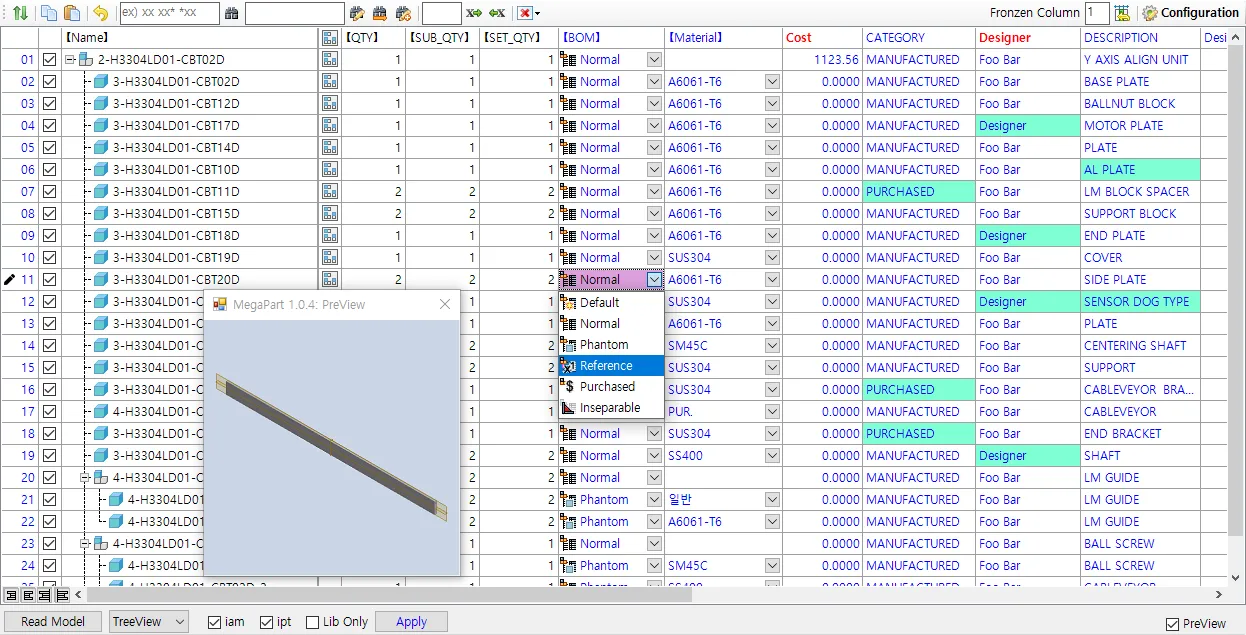Screen dimensions: 1246x635
Task: Choose Phantom from the open BOM list
Action: (611, 344)
